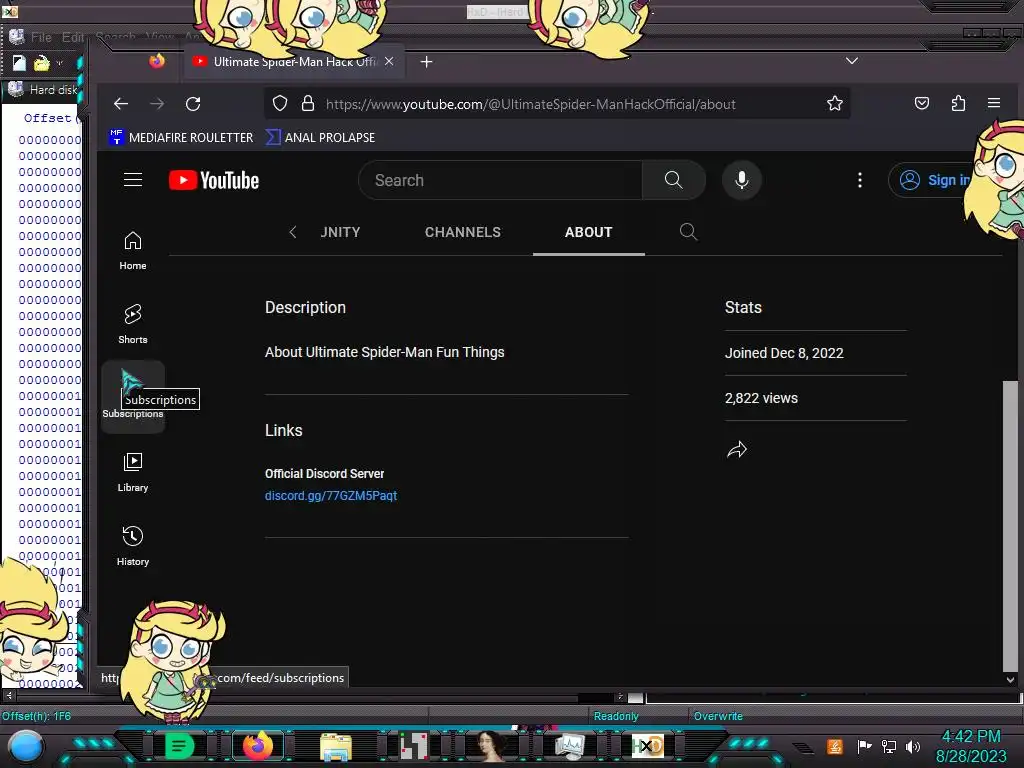Search within the channel magnifier
This screenshot has height=768, width=1024.
click(688, 232)
